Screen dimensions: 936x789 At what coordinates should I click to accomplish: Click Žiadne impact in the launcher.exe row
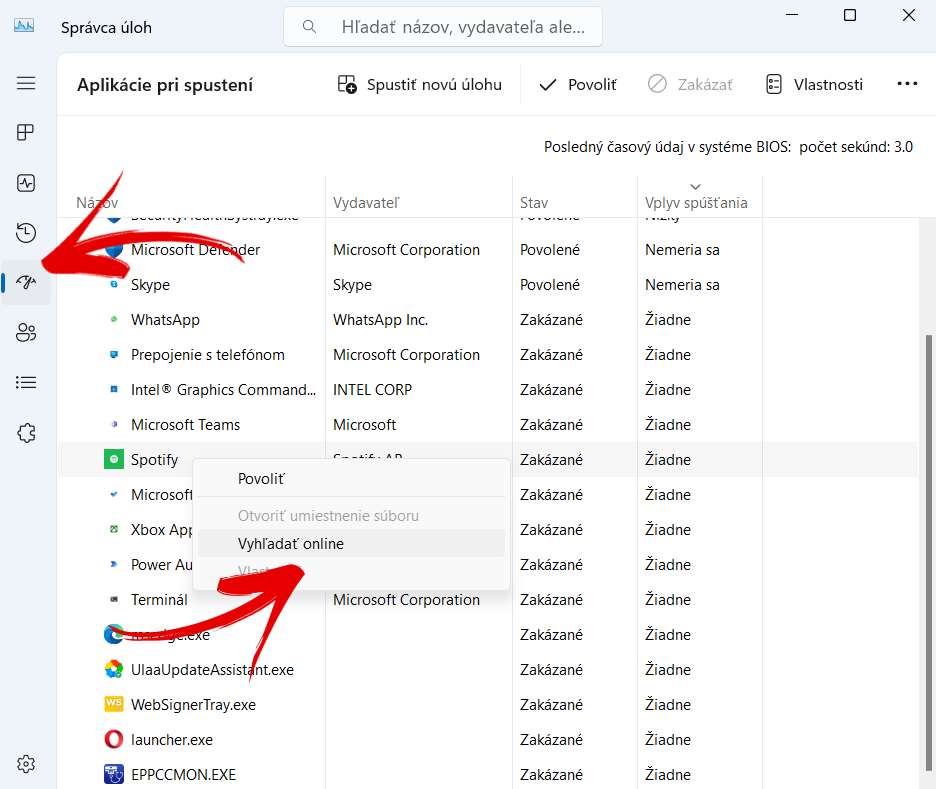[668, 739]
